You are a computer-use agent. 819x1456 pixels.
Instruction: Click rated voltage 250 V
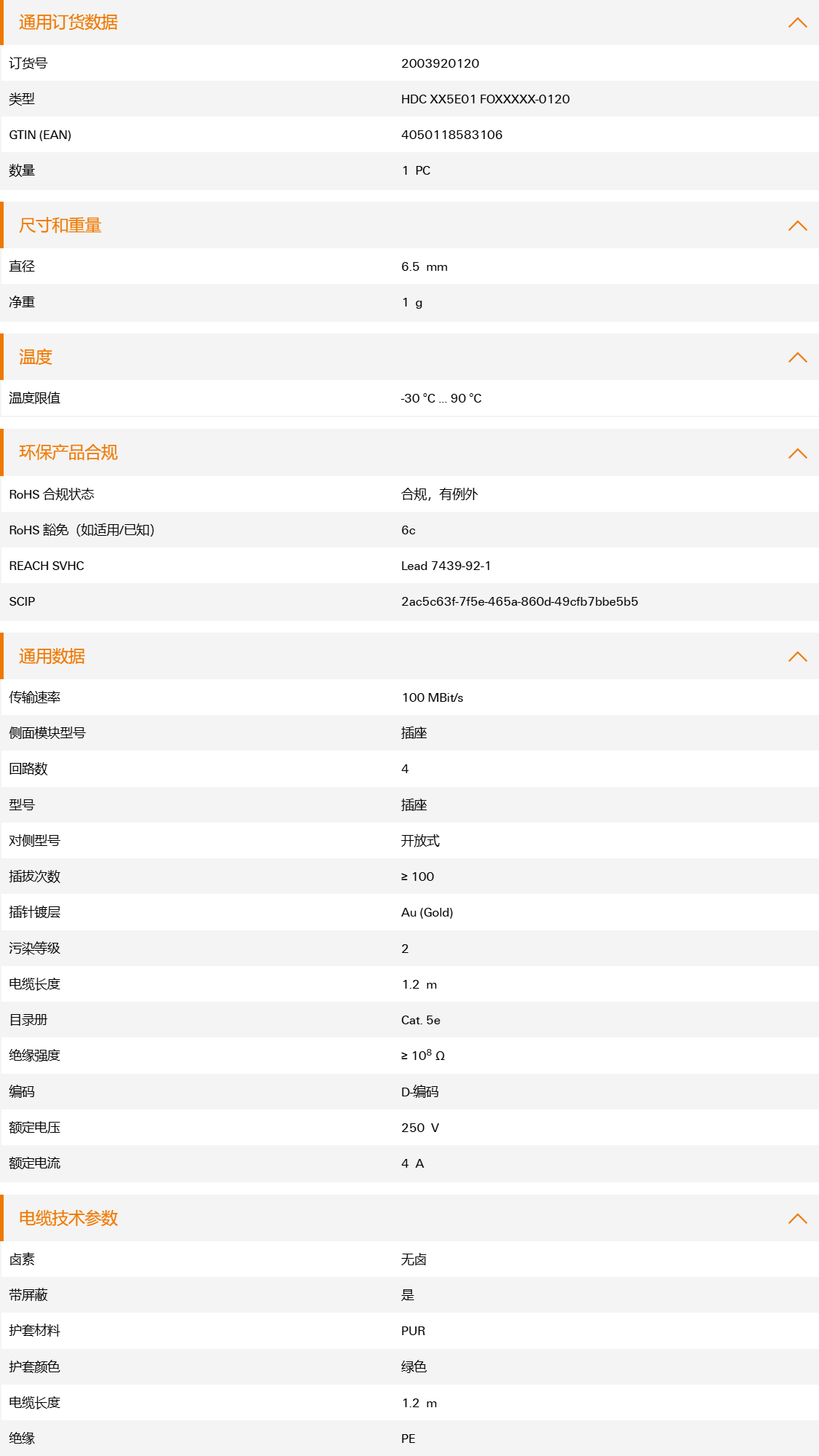click(420, 1128)
